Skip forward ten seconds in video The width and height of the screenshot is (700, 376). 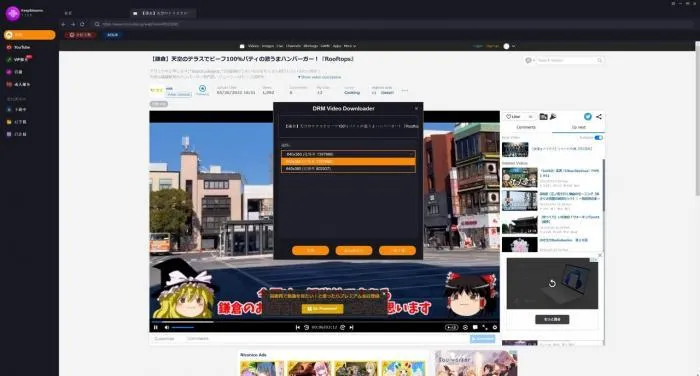click(x=342, y=327)
